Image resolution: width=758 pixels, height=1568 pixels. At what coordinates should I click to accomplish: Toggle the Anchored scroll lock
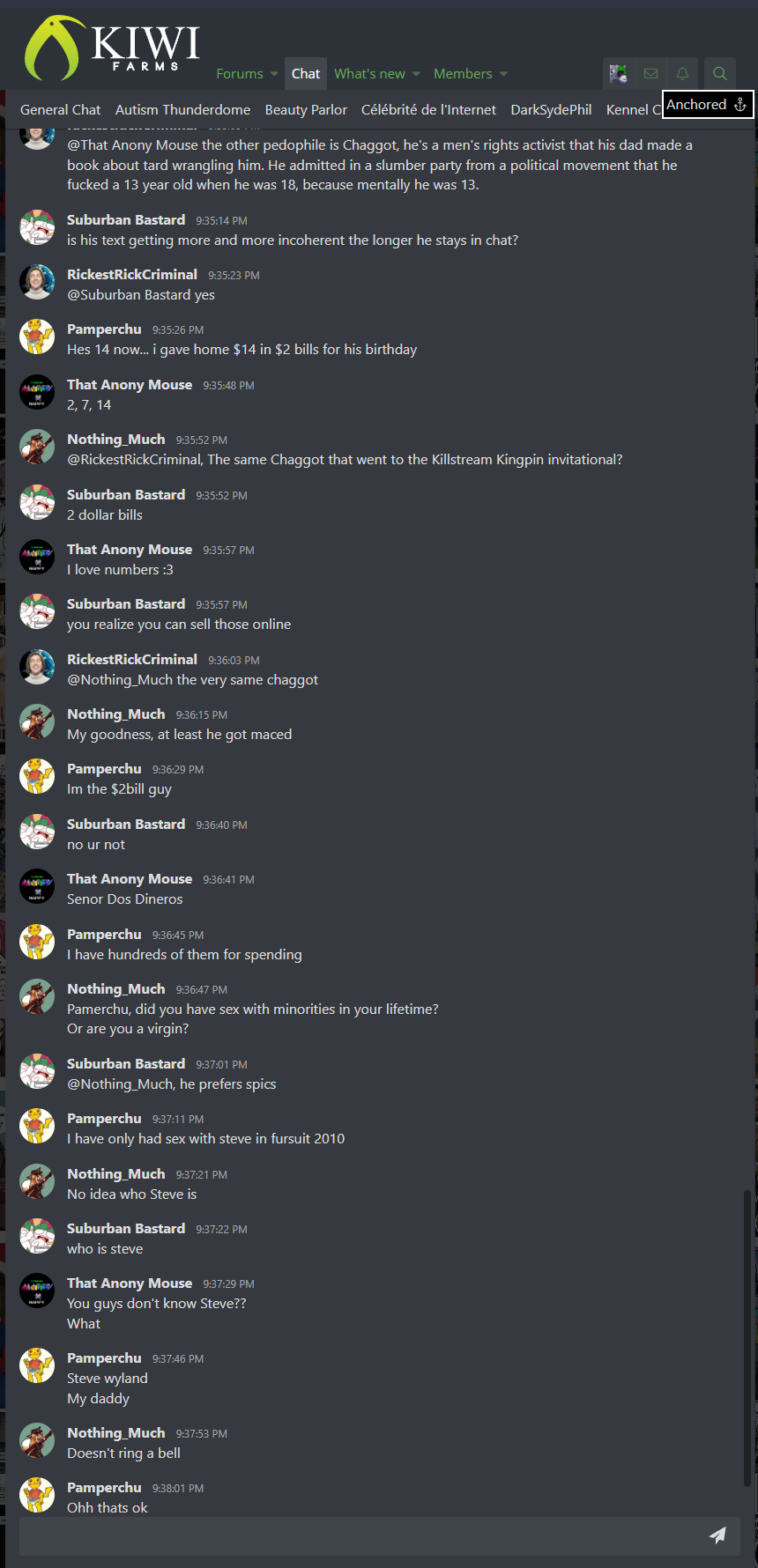[x=707, y=105]
